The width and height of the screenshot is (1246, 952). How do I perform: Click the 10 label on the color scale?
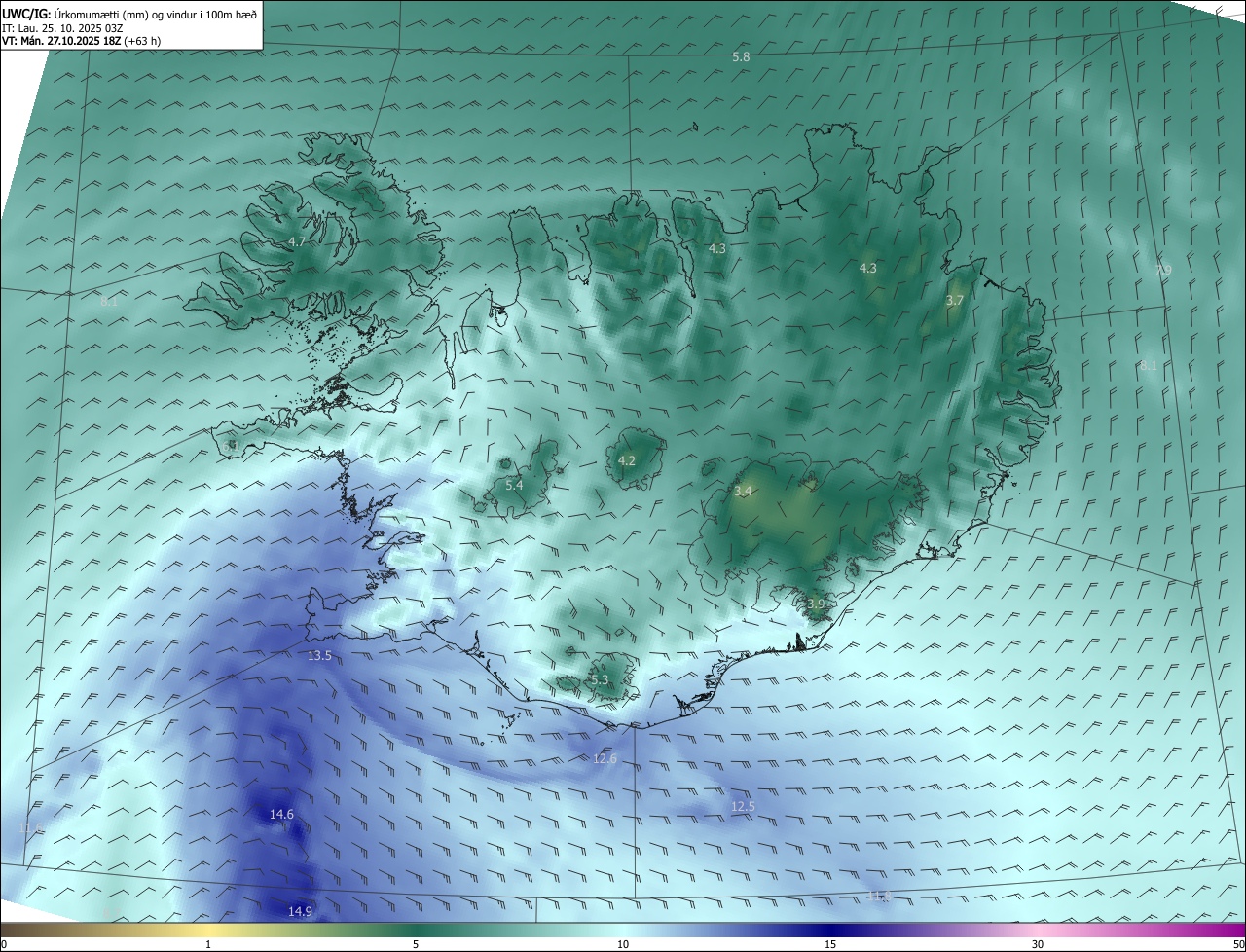click(623, 944)
